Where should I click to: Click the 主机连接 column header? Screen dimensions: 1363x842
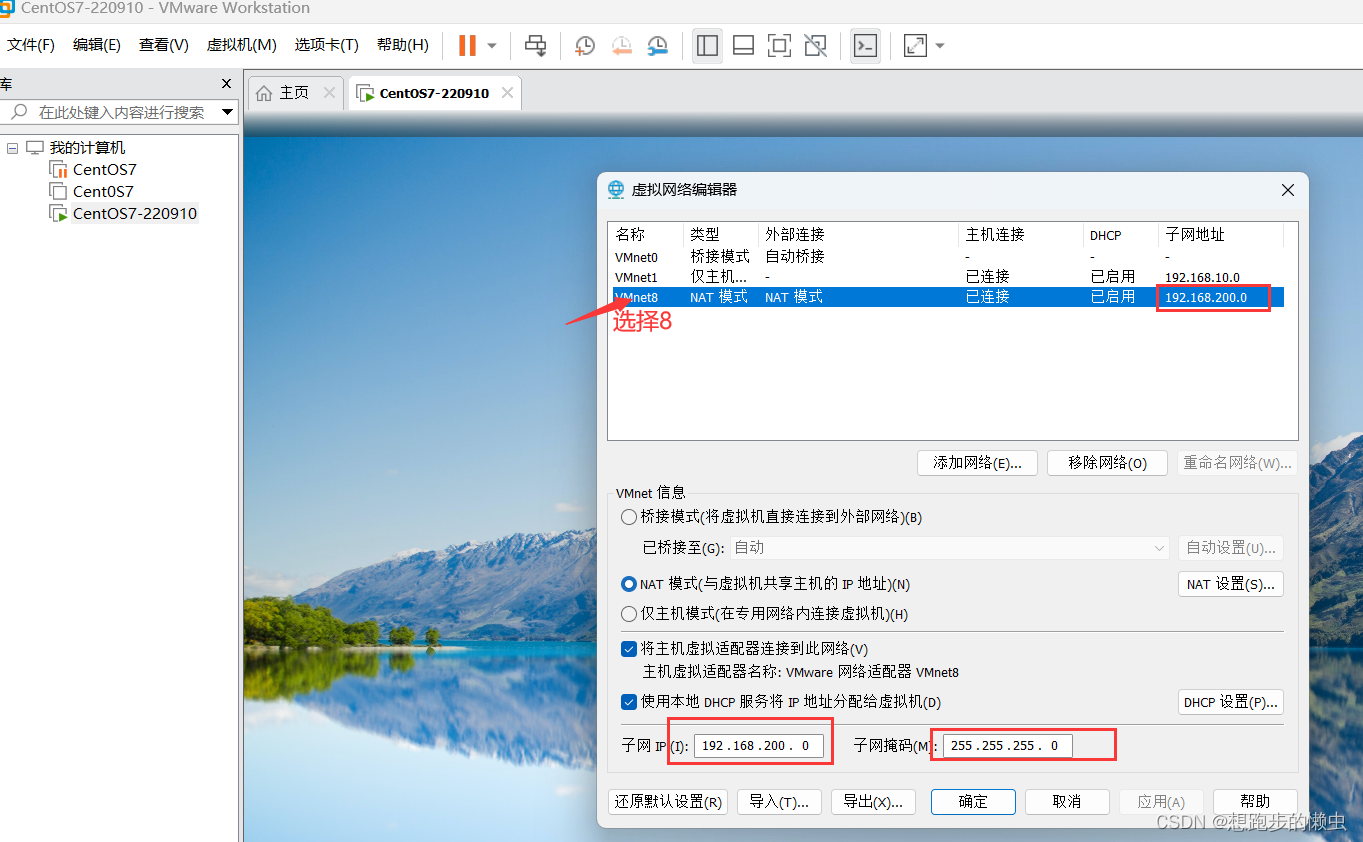click(x=1021, y=235)
